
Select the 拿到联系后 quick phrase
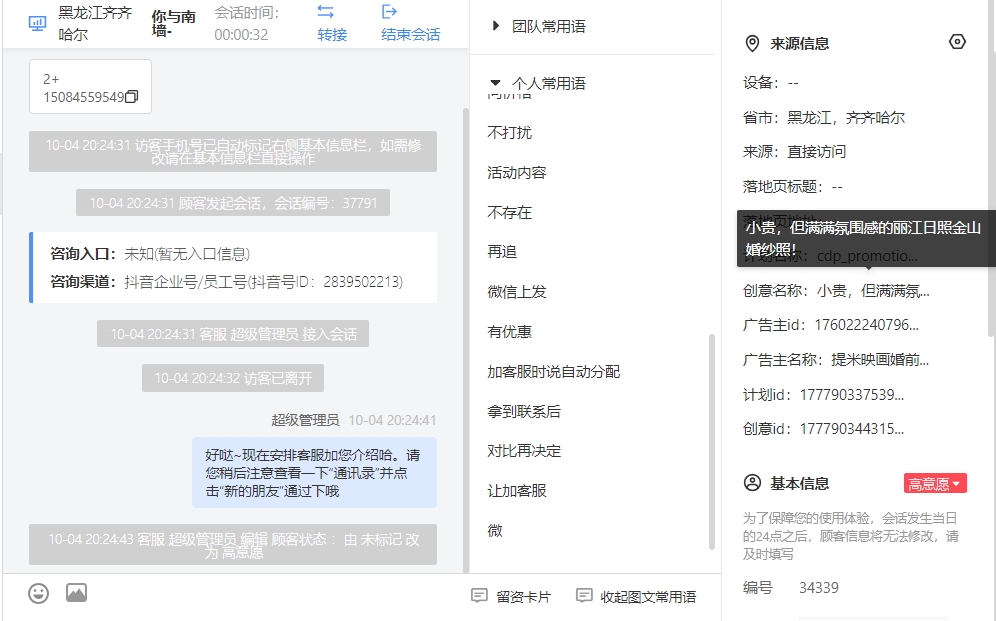524,411
